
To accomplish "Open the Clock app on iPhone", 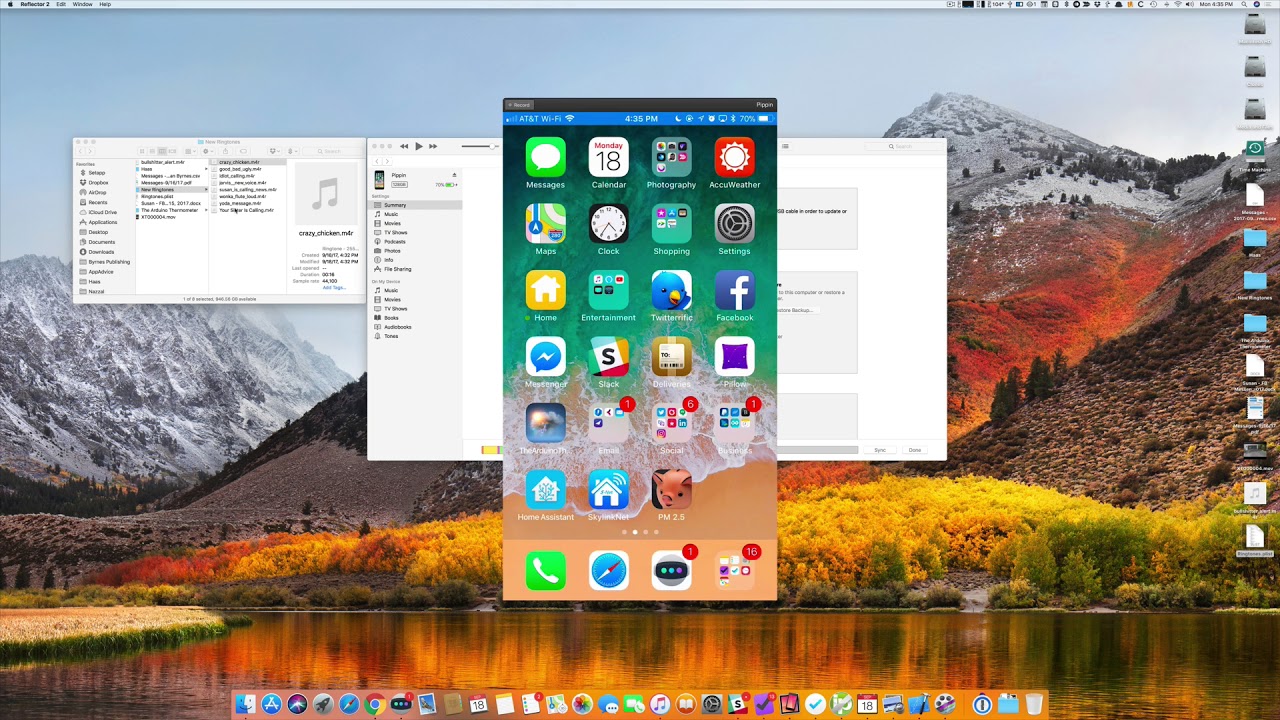I will [608, 224].
